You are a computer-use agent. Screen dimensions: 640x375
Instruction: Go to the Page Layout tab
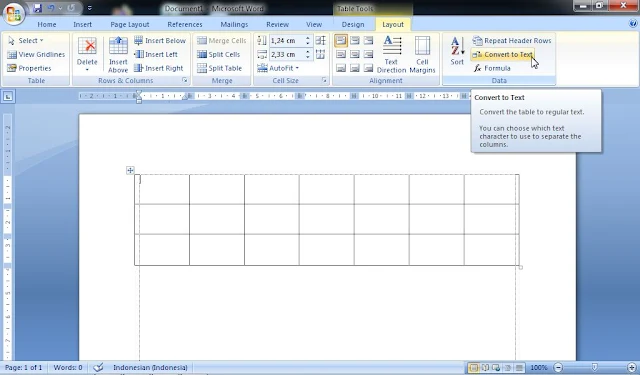click(130, 24)
